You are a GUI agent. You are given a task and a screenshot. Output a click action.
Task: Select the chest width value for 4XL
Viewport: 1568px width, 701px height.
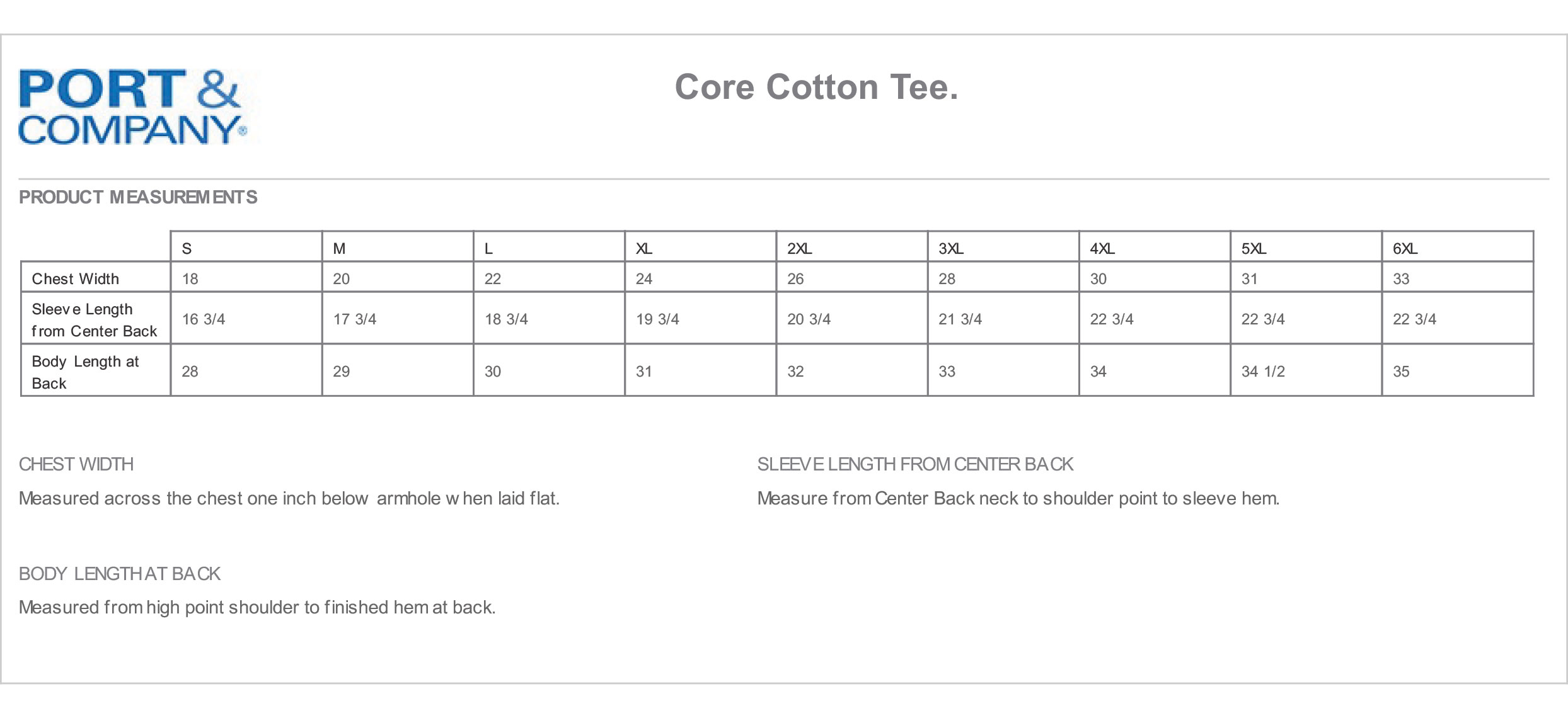[x=1098, y=278]
